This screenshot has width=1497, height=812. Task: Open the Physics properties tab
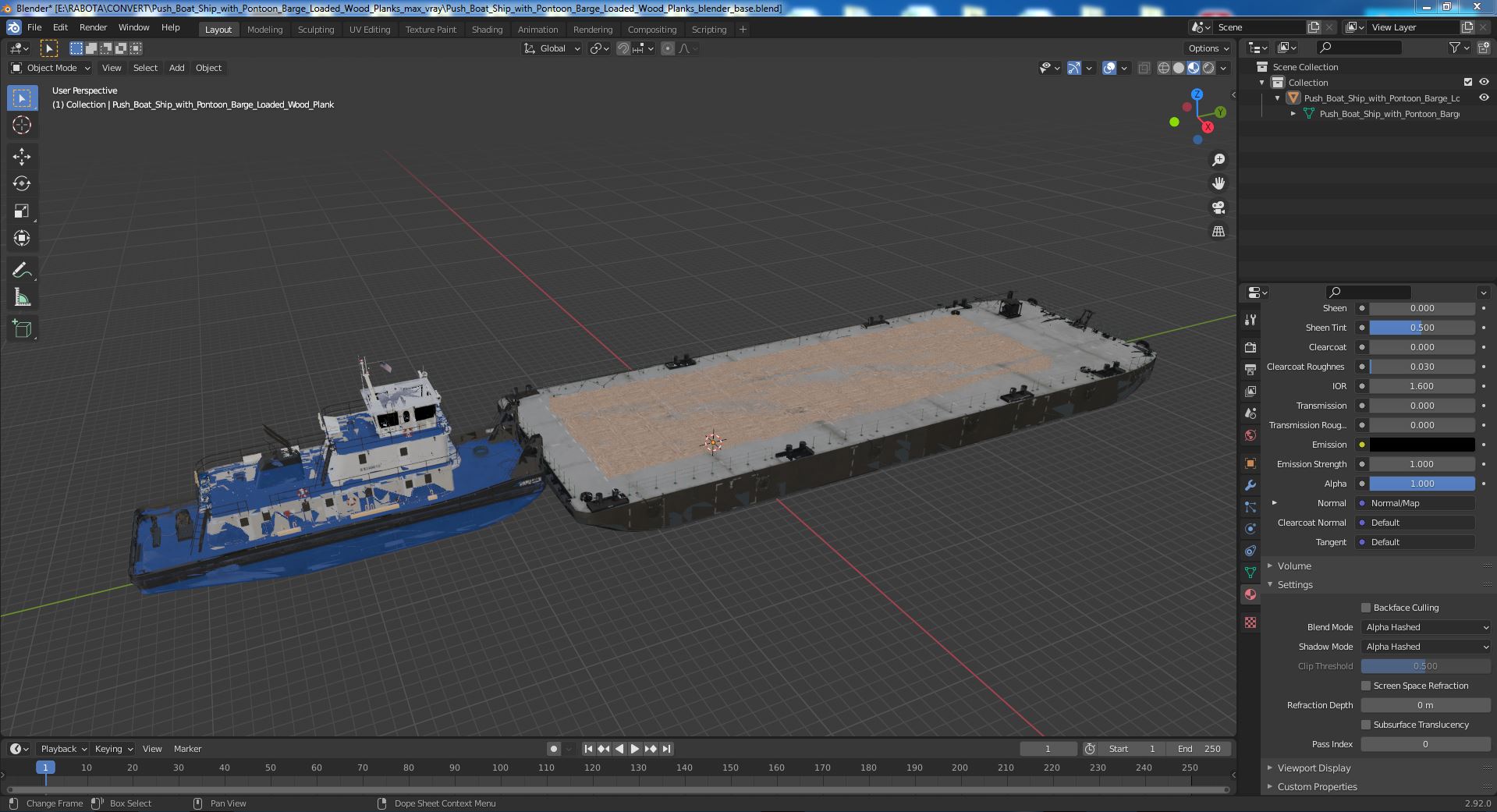pyautogui.click(x=1250, y=529)
